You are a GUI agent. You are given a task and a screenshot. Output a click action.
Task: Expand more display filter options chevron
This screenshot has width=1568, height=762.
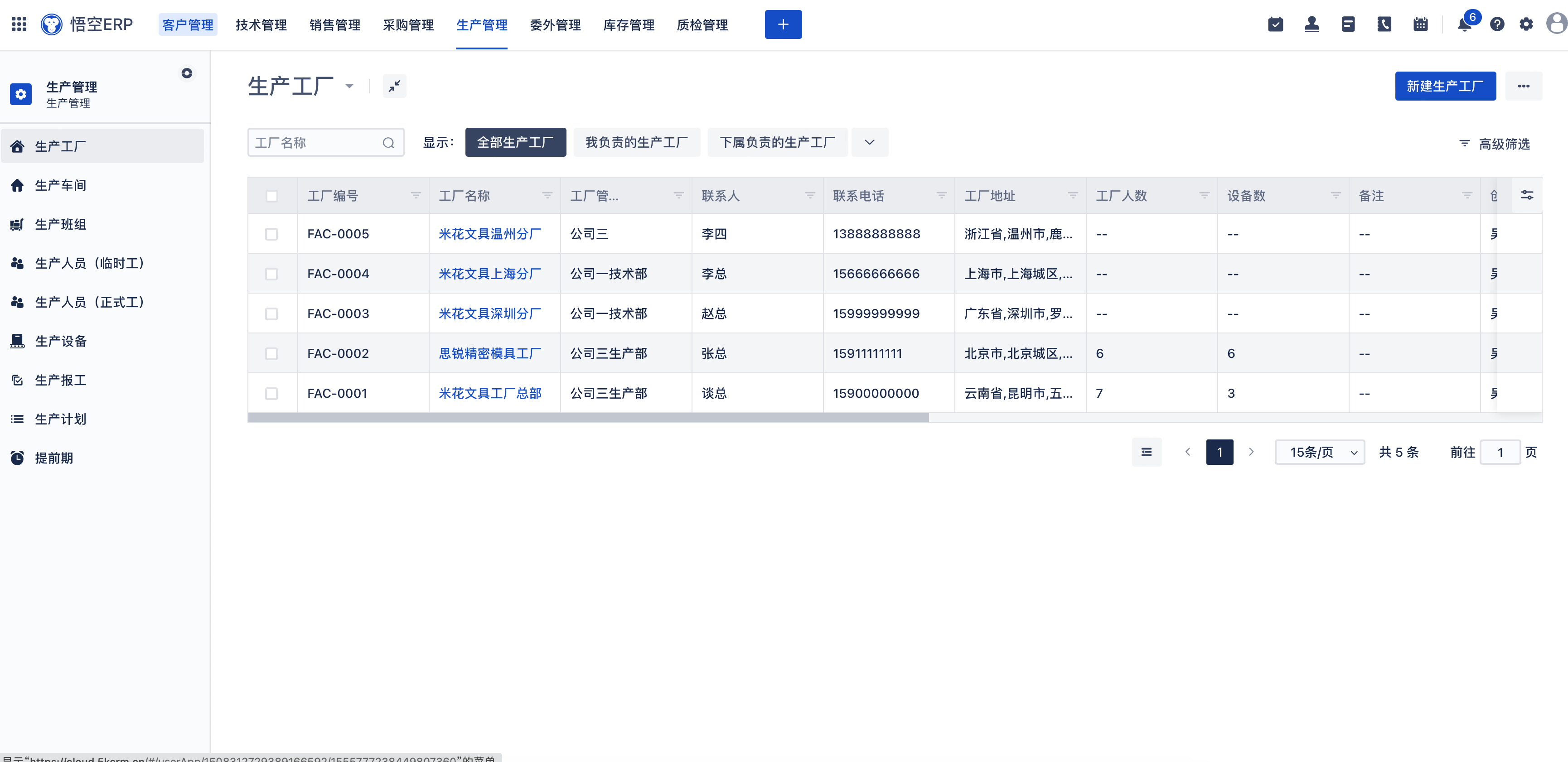tap(869, 142)
